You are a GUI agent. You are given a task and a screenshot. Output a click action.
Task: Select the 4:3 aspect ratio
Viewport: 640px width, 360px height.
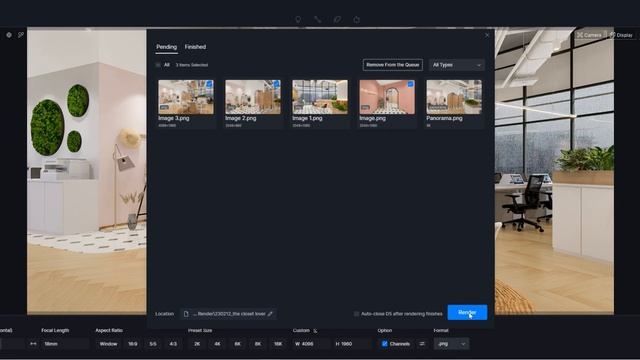pyautogui.click(x=173, y=344)
